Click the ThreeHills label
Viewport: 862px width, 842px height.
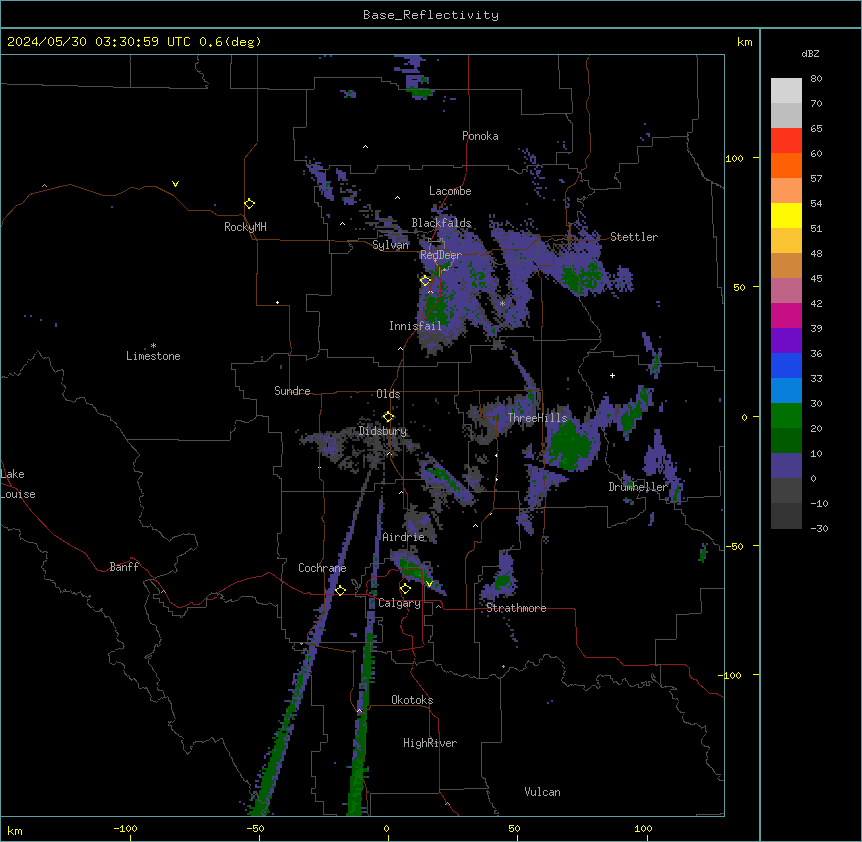point(538,418)
